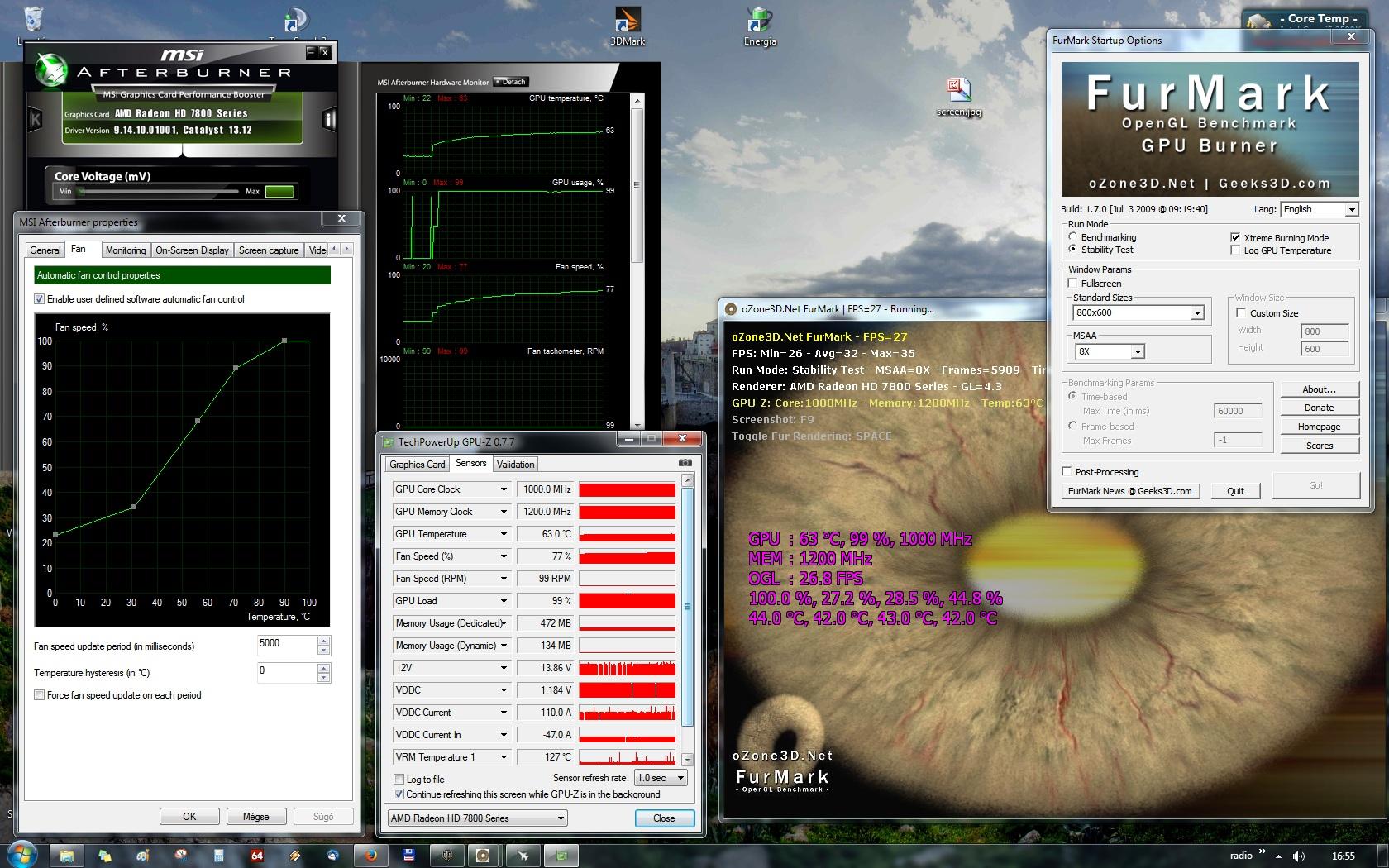The height and width of the screenshot is (868, 1389).
Task: Click the MSI Afterburner Kombustor K icon
Action: pyautogui.click(x=36, y=119)
